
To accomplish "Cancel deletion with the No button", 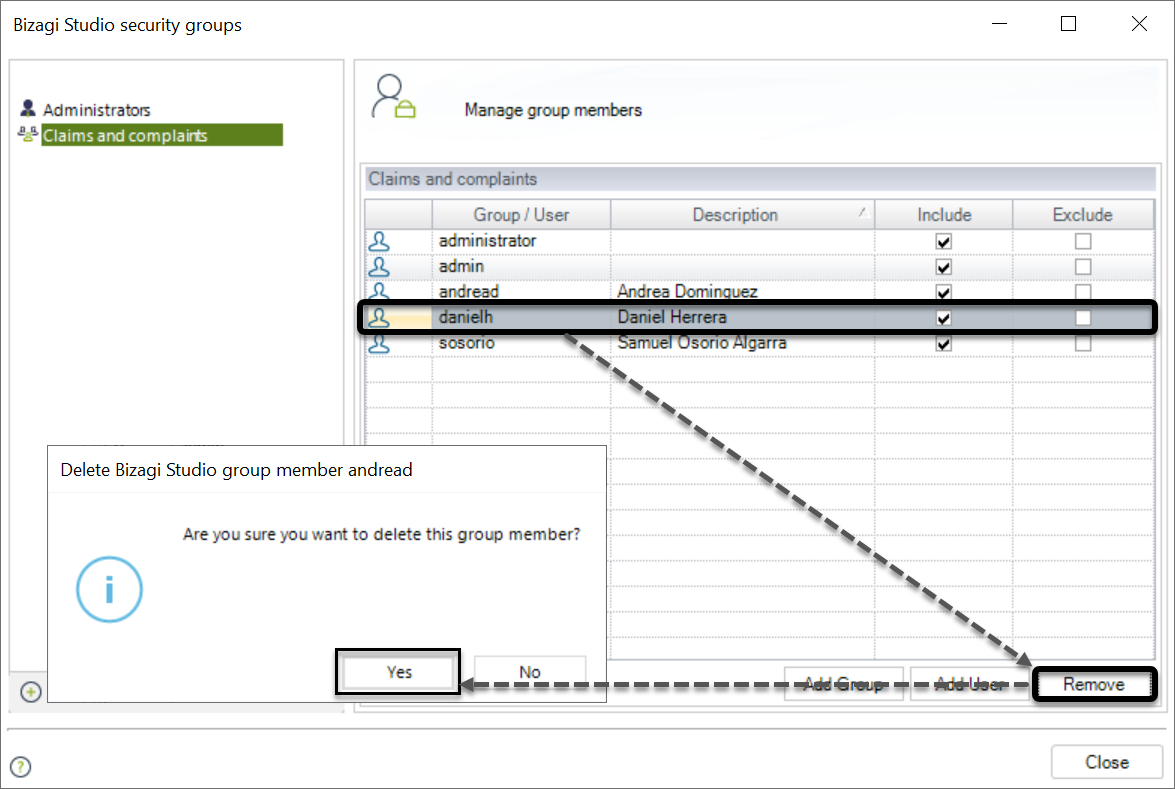I will click(530, 672).
